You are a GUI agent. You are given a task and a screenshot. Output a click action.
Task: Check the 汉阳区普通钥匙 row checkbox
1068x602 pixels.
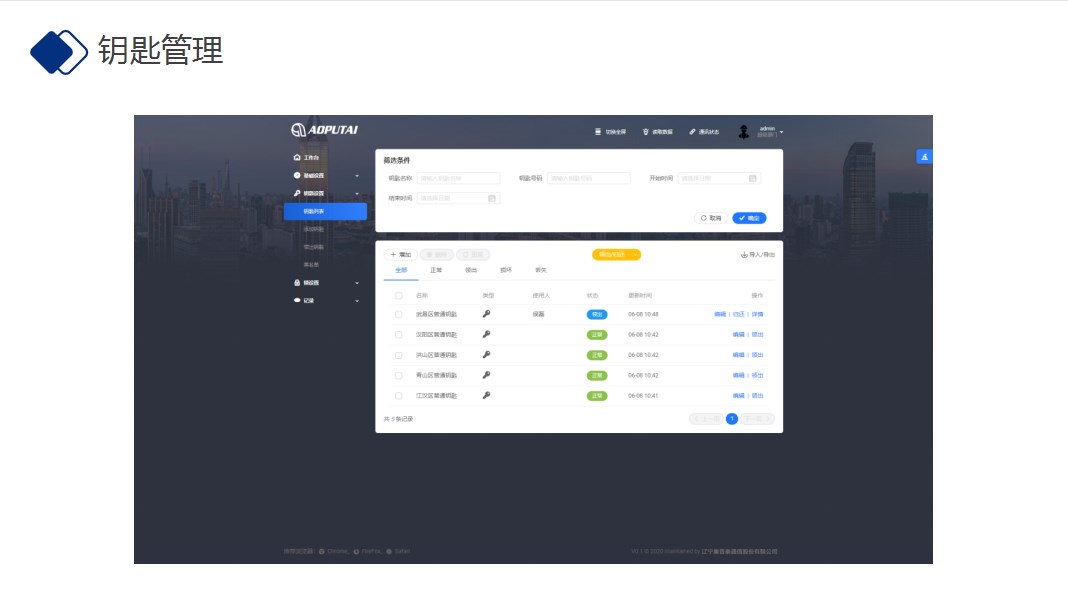click(398, 335)
